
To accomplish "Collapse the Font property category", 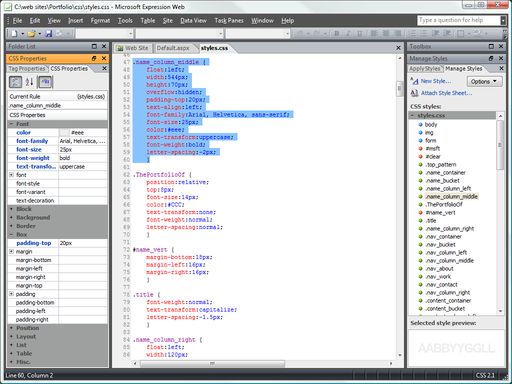I will pos(11,124).
